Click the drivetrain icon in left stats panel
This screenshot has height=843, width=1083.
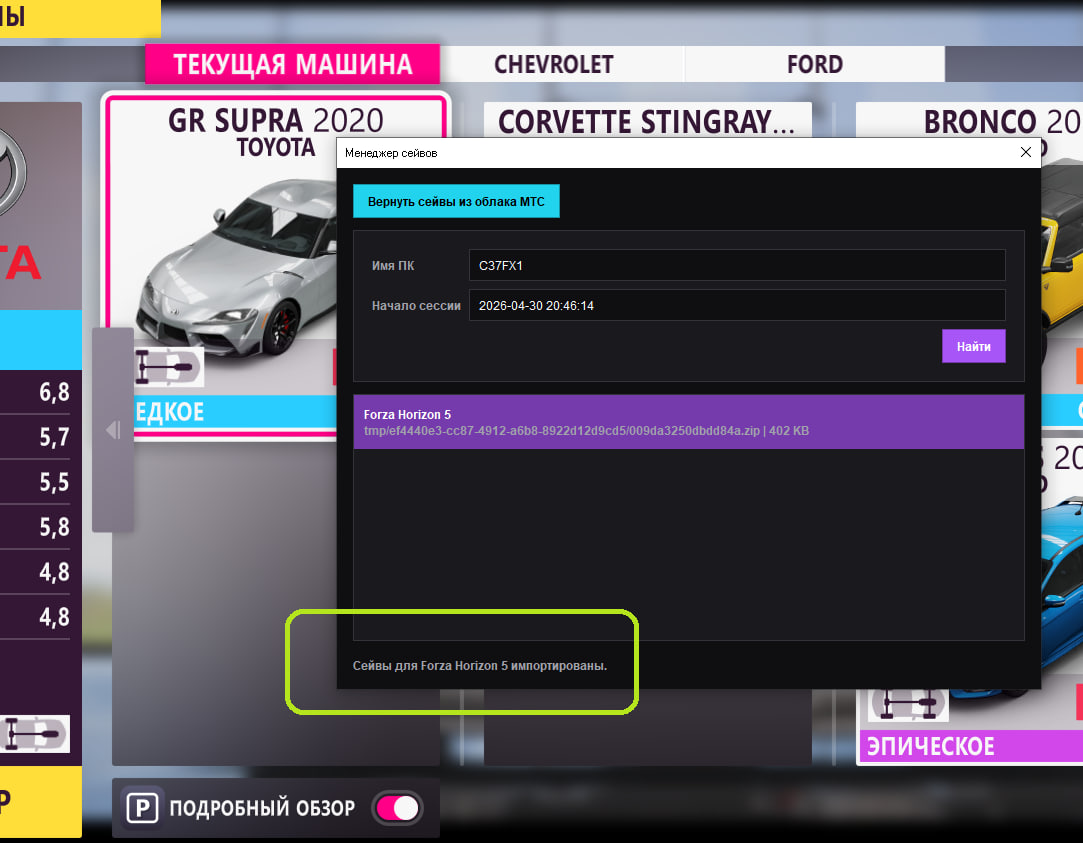(x=35, y=734)
